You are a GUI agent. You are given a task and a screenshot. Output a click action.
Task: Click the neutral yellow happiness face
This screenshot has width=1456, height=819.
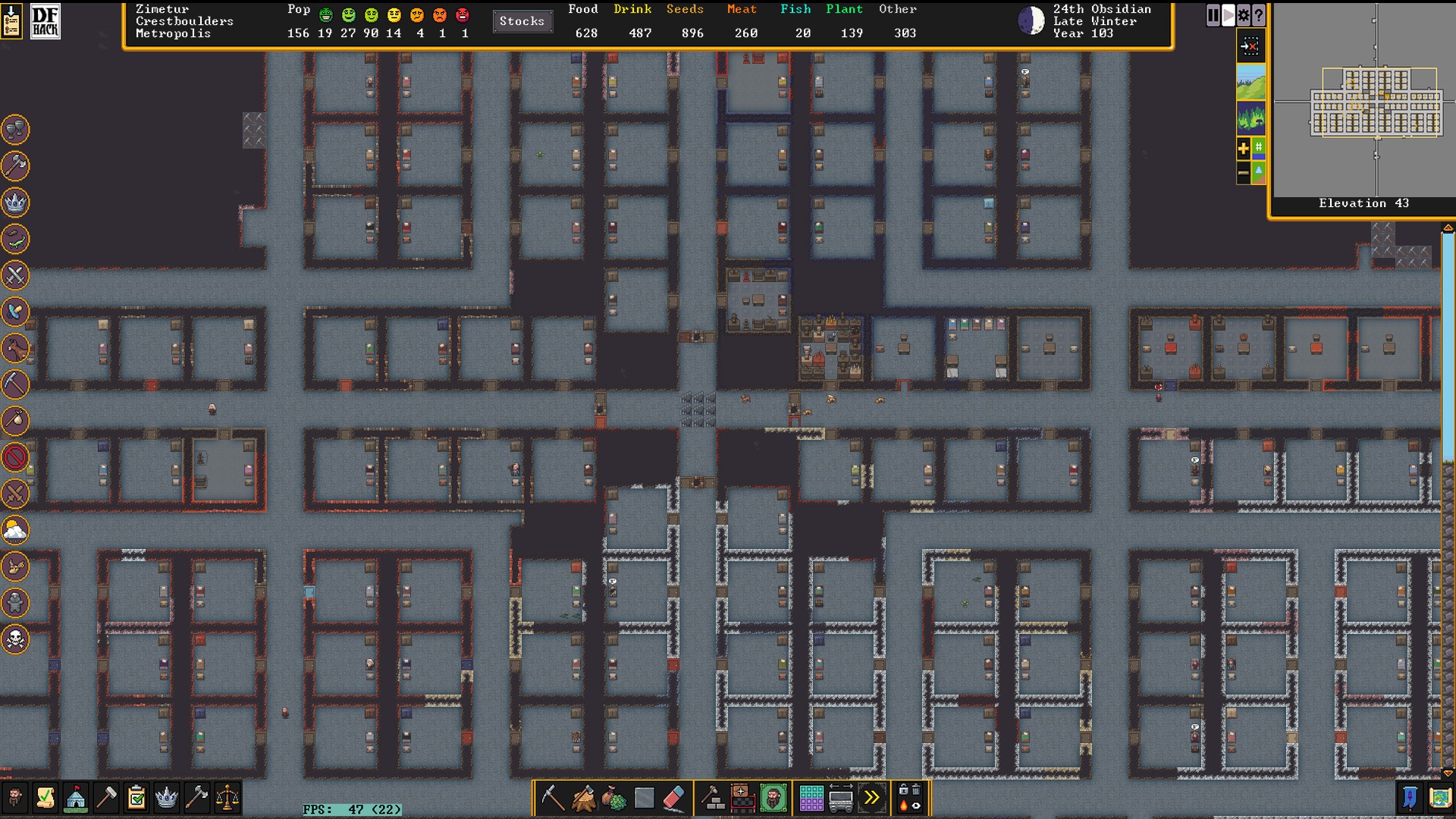point(394,15)
